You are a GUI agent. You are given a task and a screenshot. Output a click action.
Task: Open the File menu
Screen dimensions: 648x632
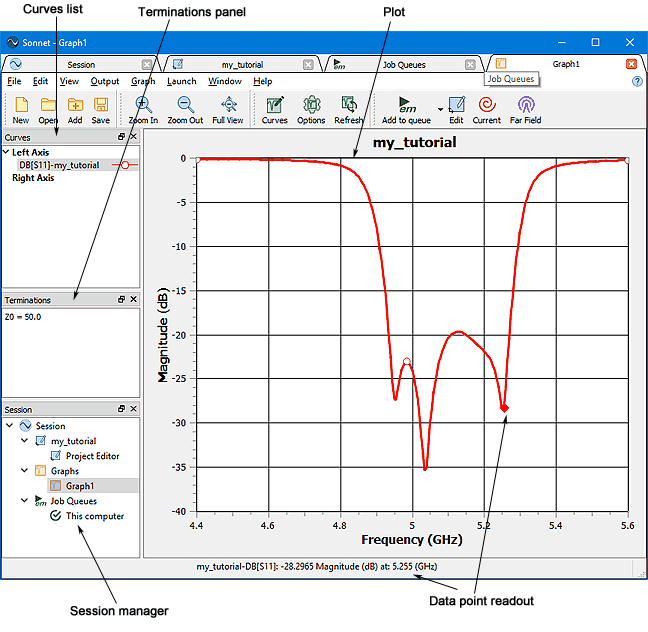14,81
